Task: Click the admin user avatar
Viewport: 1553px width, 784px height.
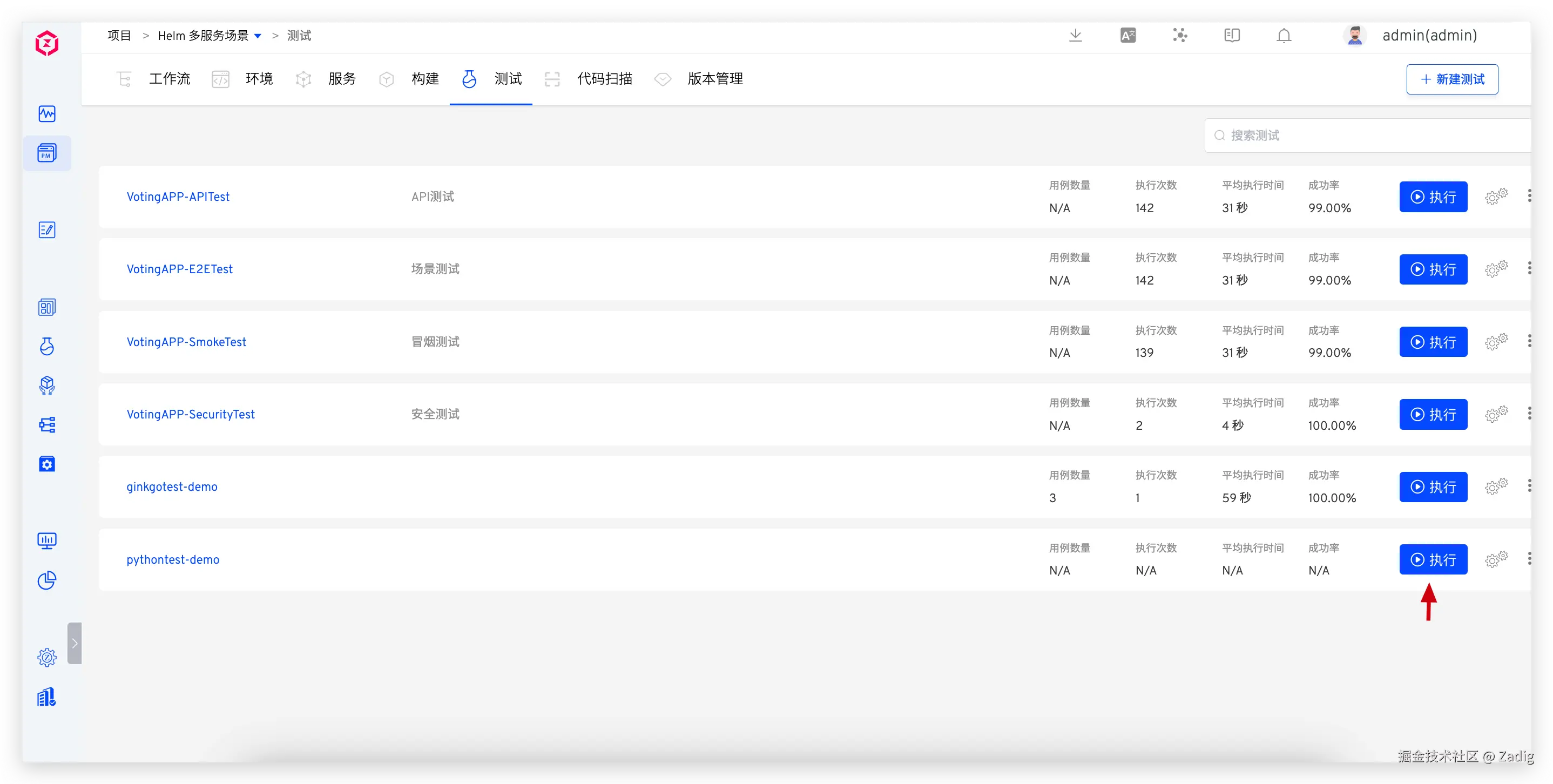Action: point(1355,36)
